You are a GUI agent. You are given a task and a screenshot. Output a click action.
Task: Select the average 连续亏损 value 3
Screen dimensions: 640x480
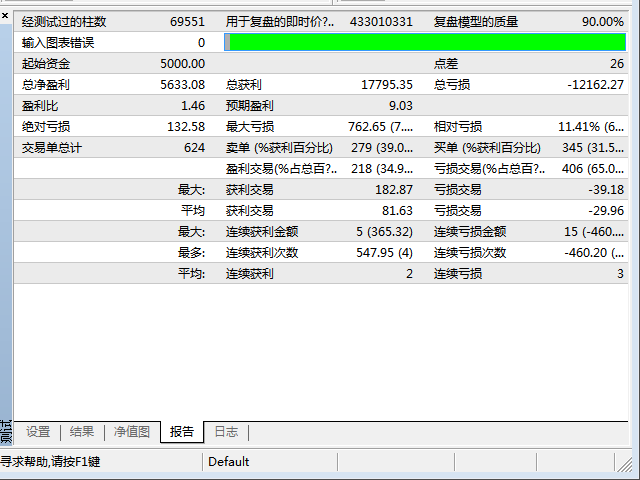(x=620, y=273)
